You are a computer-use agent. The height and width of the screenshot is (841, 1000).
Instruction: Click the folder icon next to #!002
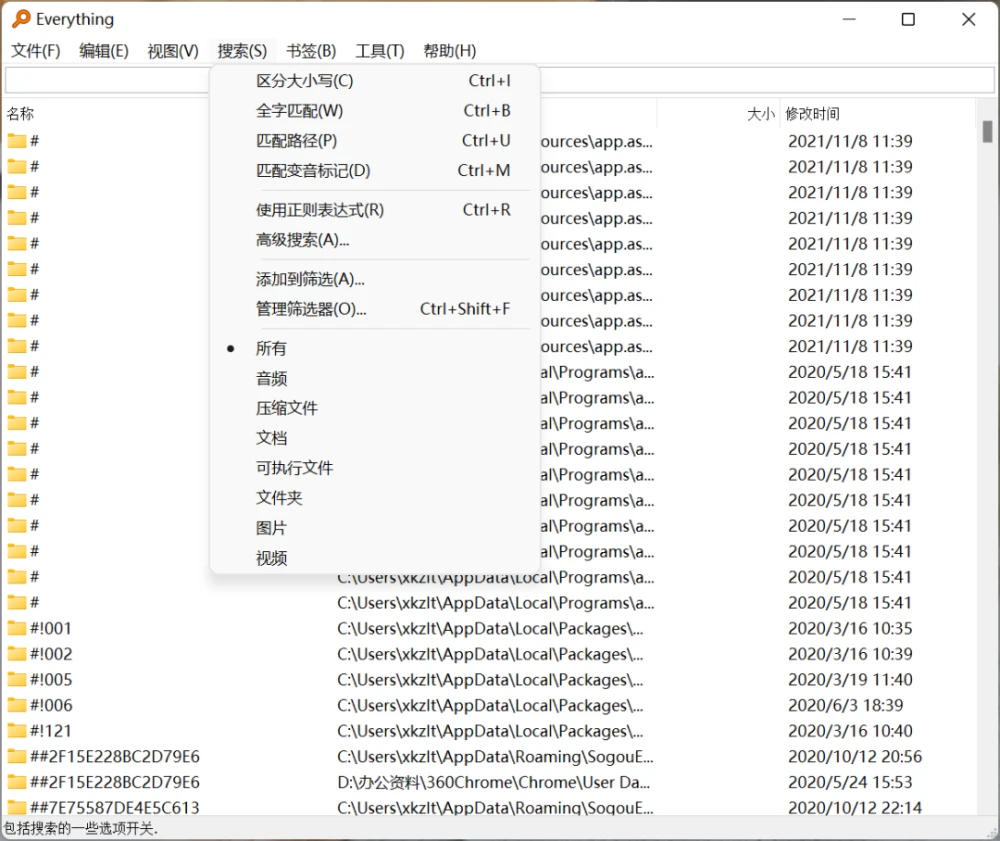point(19,653)
